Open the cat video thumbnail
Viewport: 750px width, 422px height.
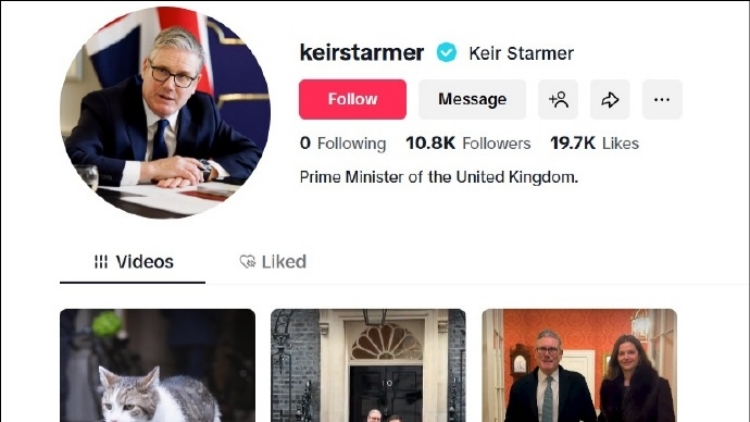coord(157,365)
